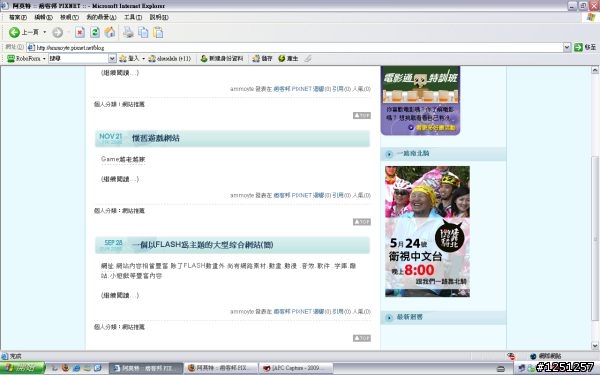The width and height of the screenshot is (600, 375).
Task: Click RoboForm 新建身份資料 button
Action: [222, 59]
